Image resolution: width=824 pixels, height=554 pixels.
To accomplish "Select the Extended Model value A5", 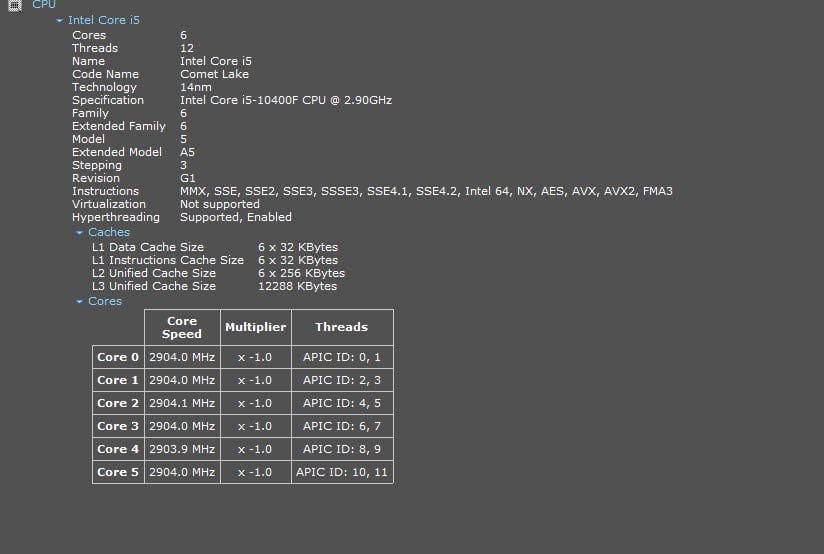I will pos(187,152).
